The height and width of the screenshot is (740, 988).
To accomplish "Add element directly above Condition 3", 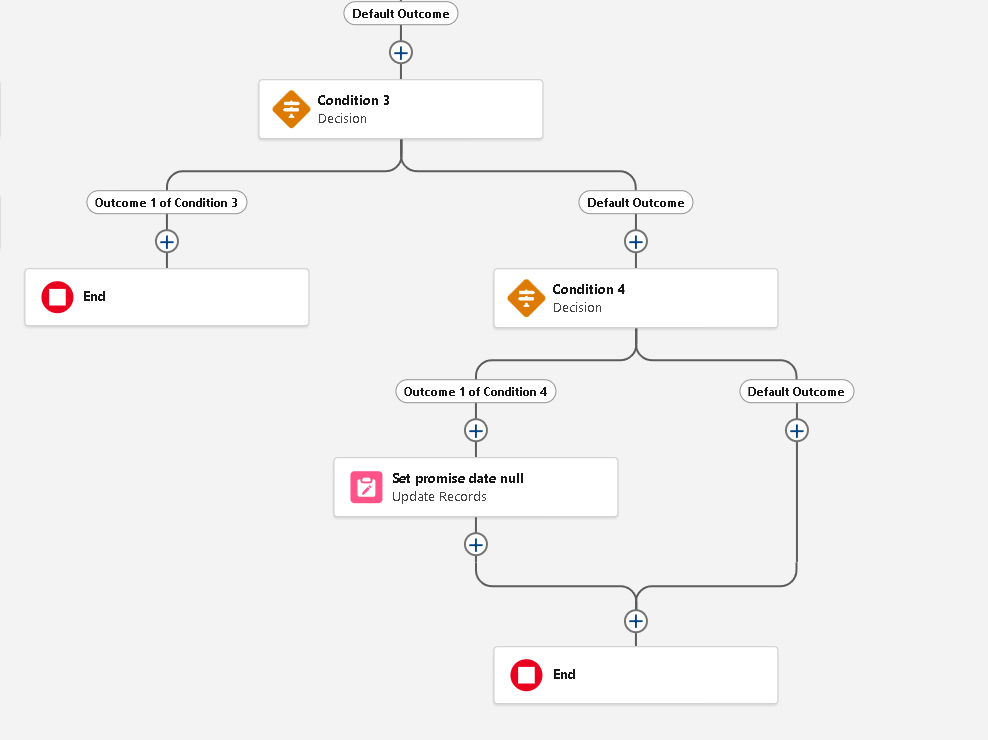I will pyautogui.click(x=401, y=52).
